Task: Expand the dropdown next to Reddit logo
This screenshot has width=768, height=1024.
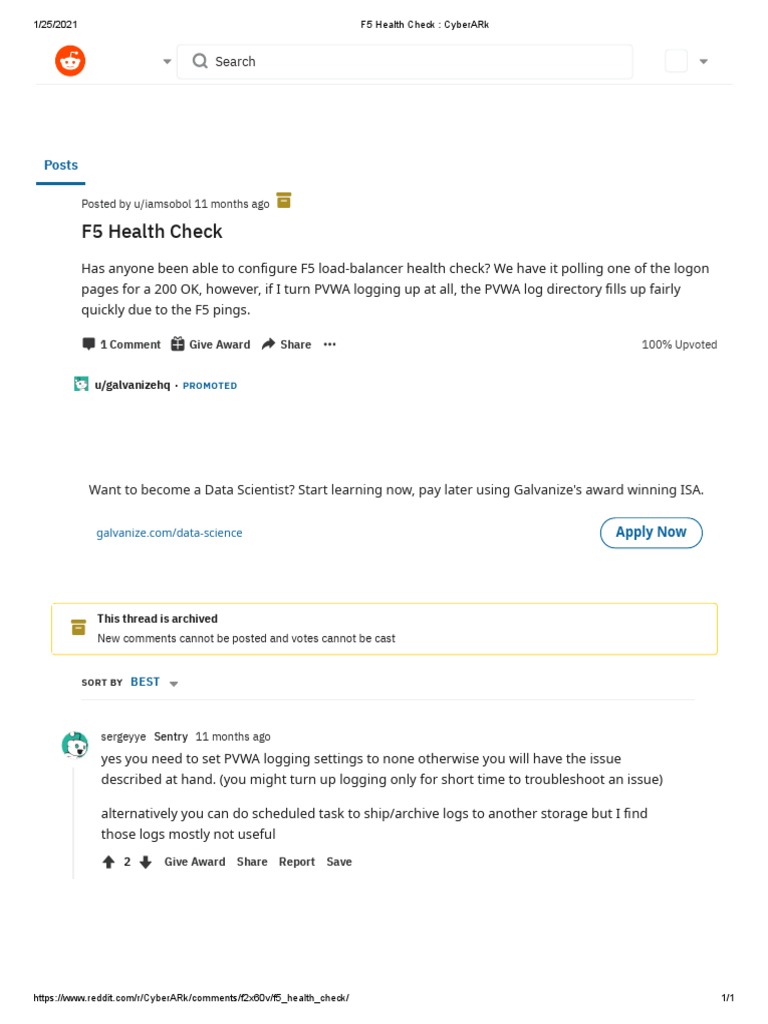Action: point(167,62)
